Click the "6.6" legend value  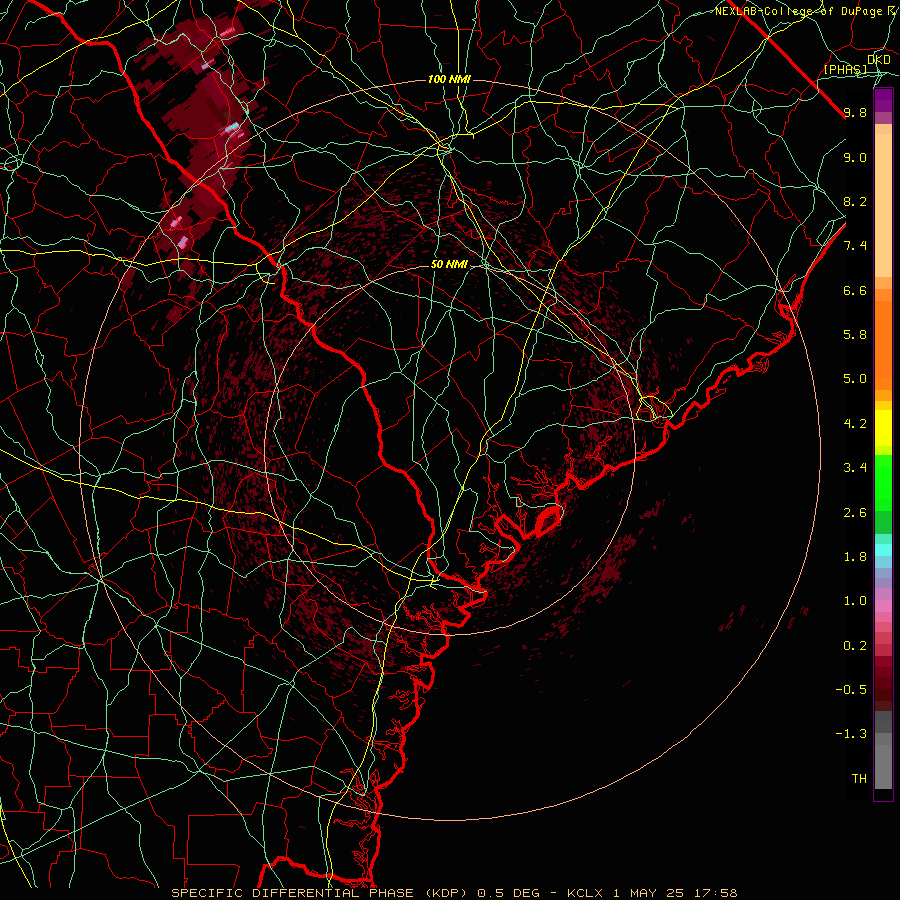(855, 290)
